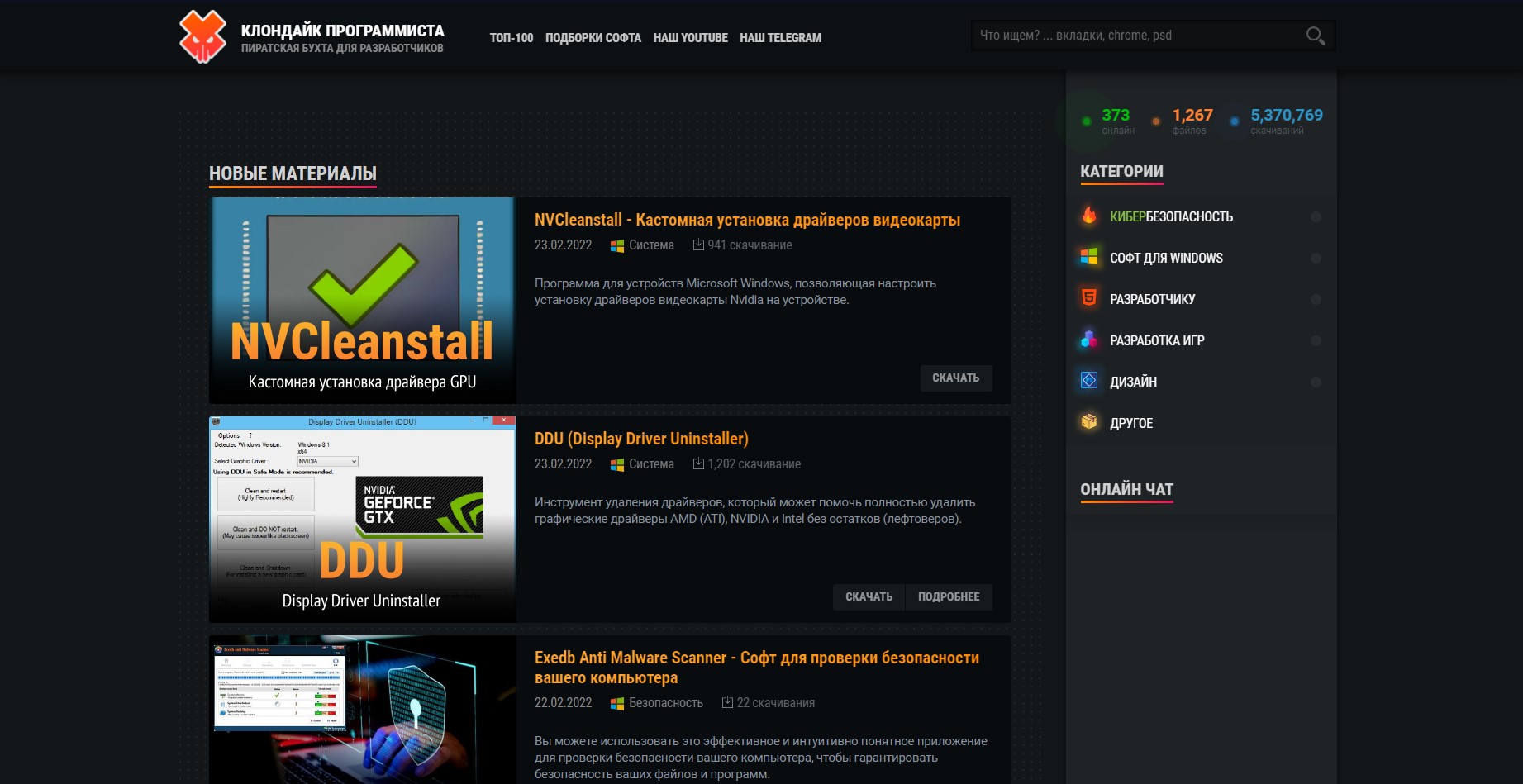1523x784 pixels.
Task: Click the blue diamond icon beside ДИЗАЙН
Action: click(x=1089, y=381)
